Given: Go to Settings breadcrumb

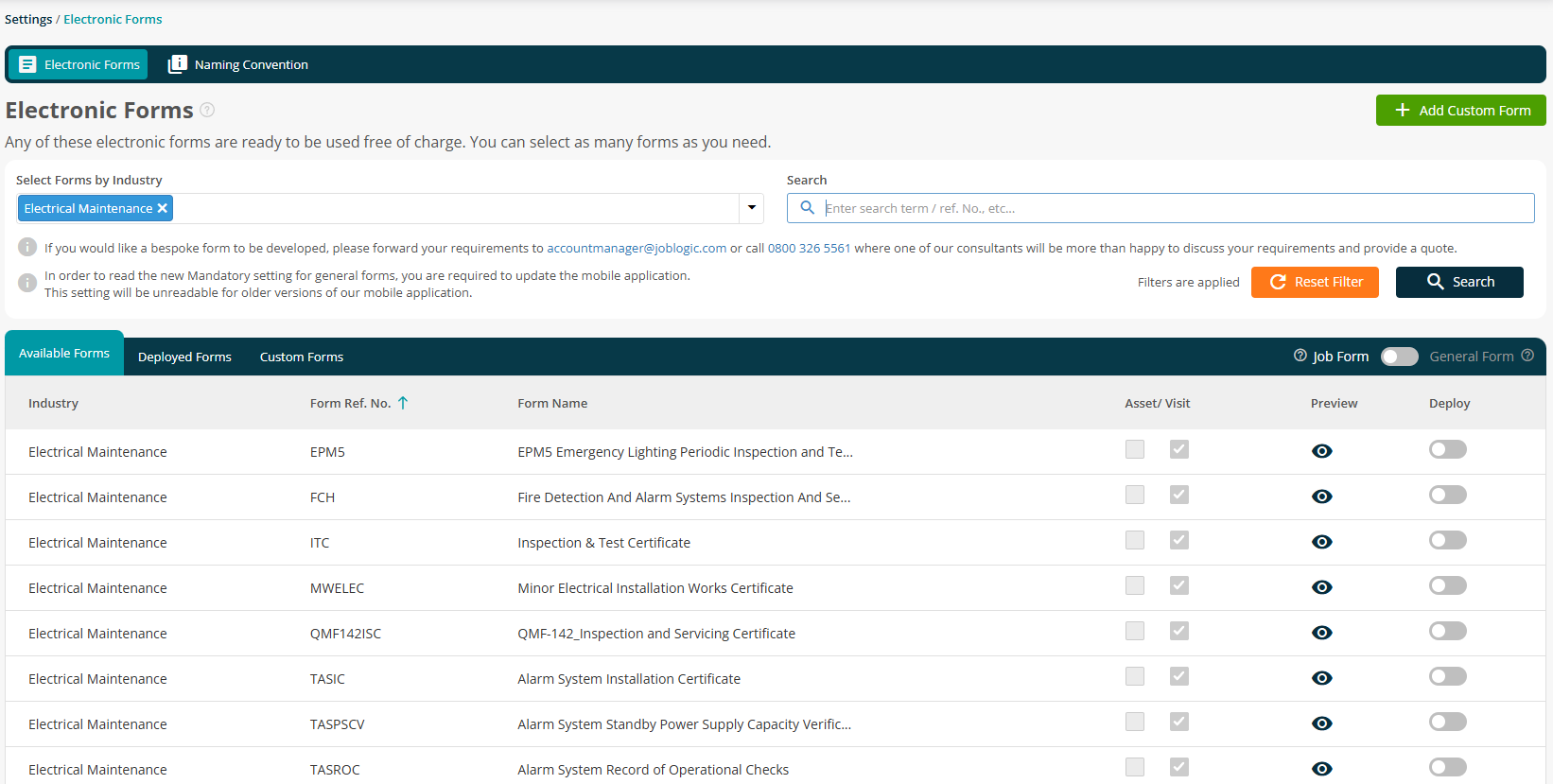Looking at the screenshot, I should pos(28,19).
